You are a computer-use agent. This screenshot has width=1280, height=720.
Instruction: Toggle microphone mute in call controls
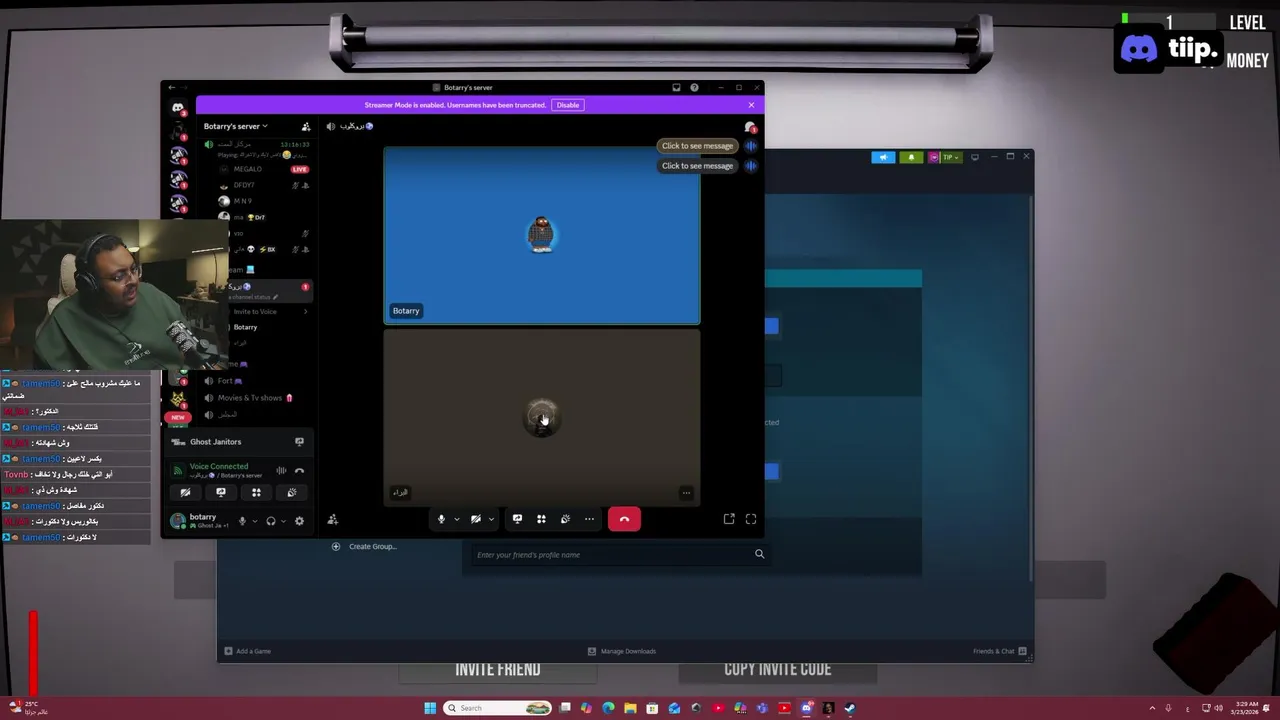(x=441, y=519)
